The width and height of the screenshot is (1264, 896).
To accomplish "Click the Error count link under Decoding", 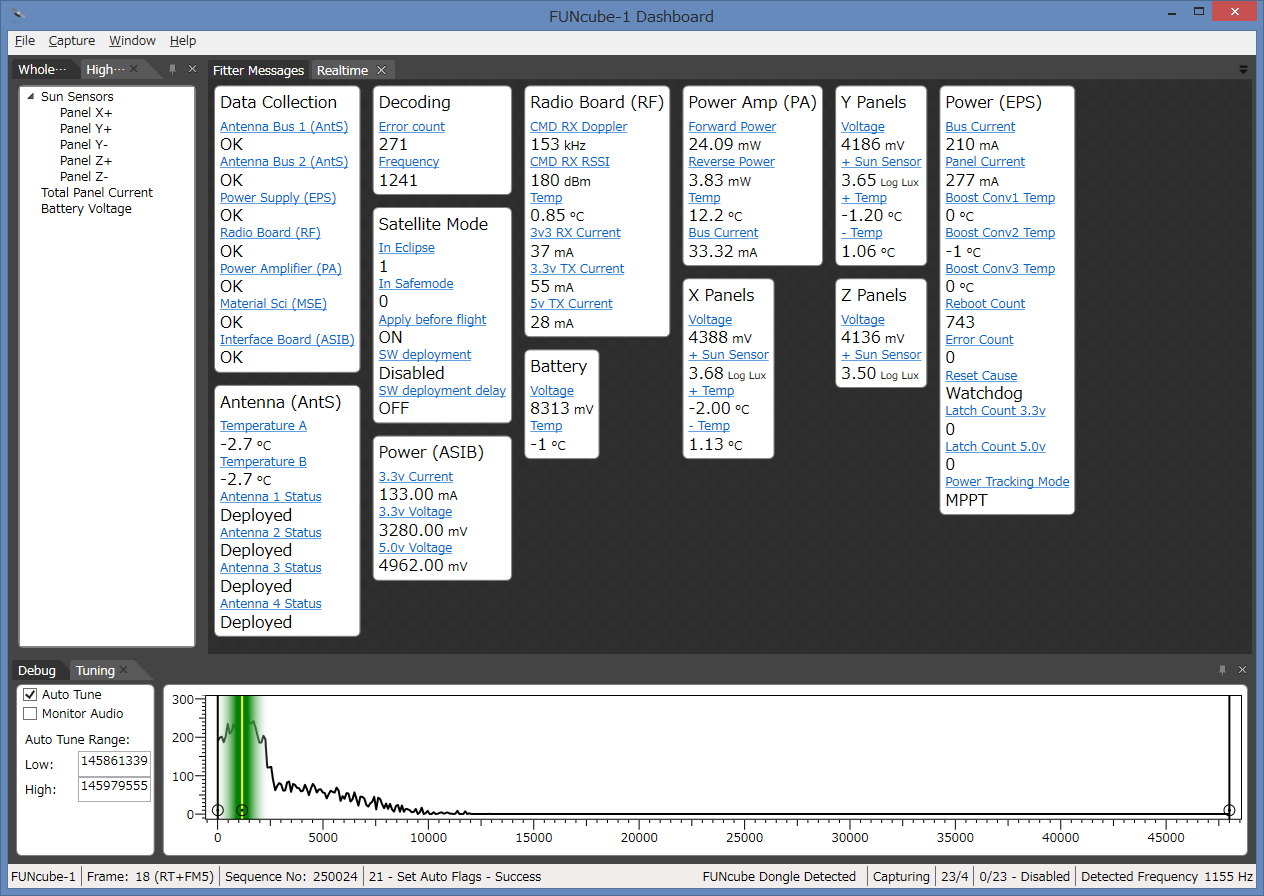I will [x=412, y=127].
